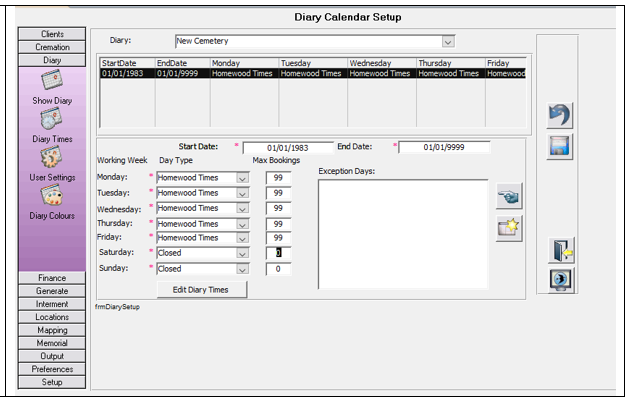The height and width of the screenshot is (398, 626).
Task: Expand the Friday day type dropdown
Action: [x=242, y=238]
